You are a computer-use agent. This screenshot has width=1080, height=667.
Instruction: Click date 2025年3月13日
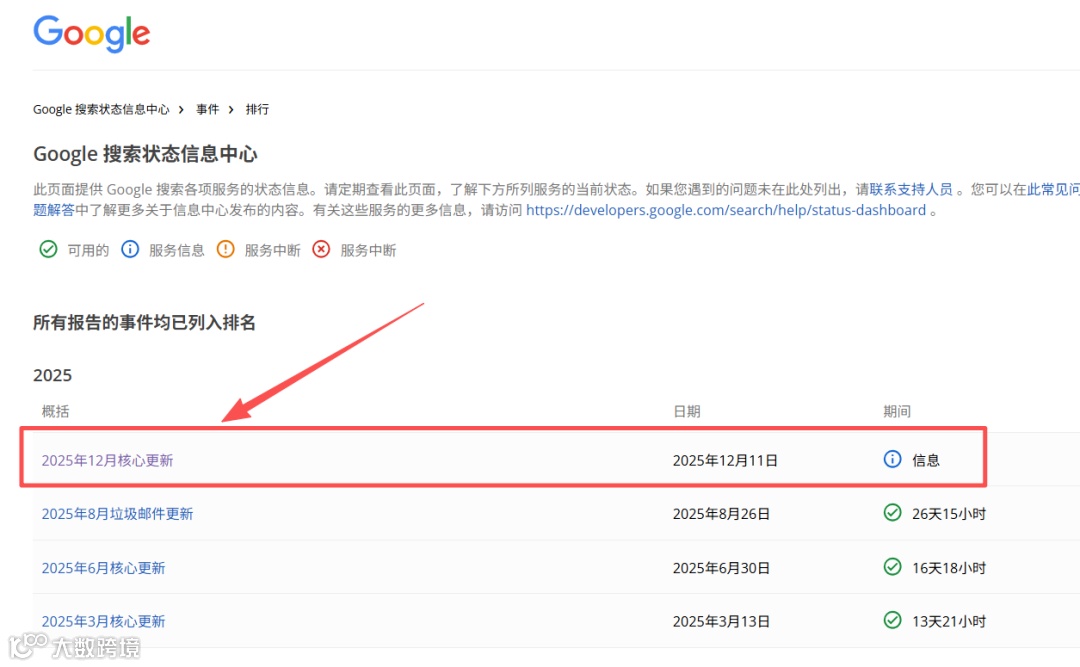721,622
